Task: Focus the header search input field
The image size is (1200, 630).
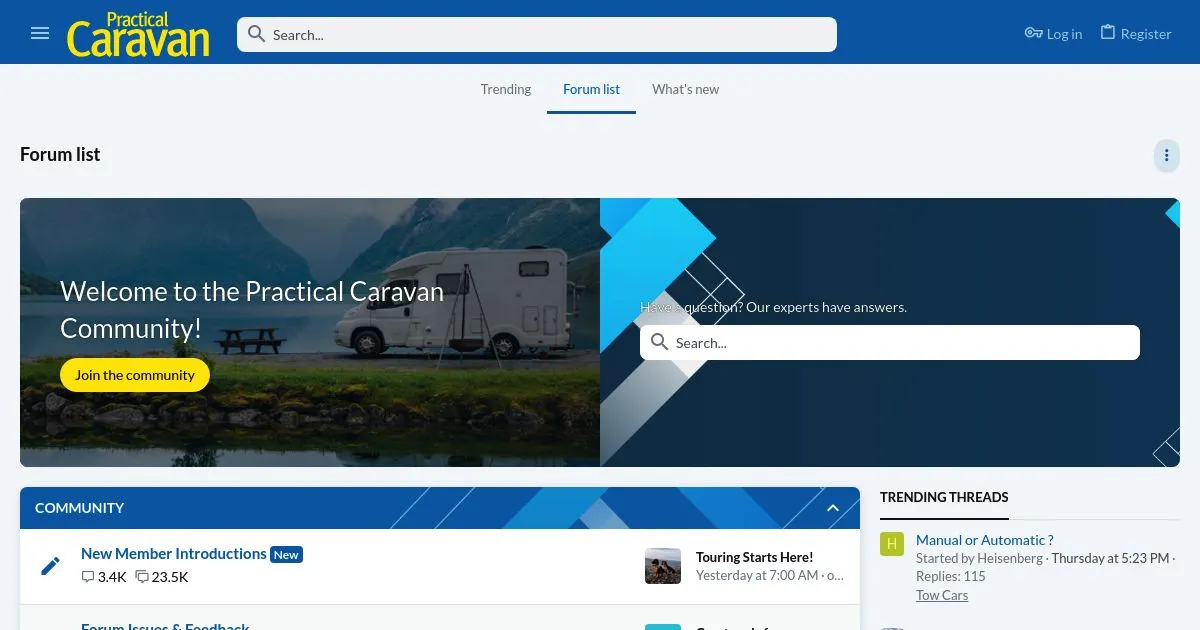Action: pyautogui.click(x=550, y=34)
